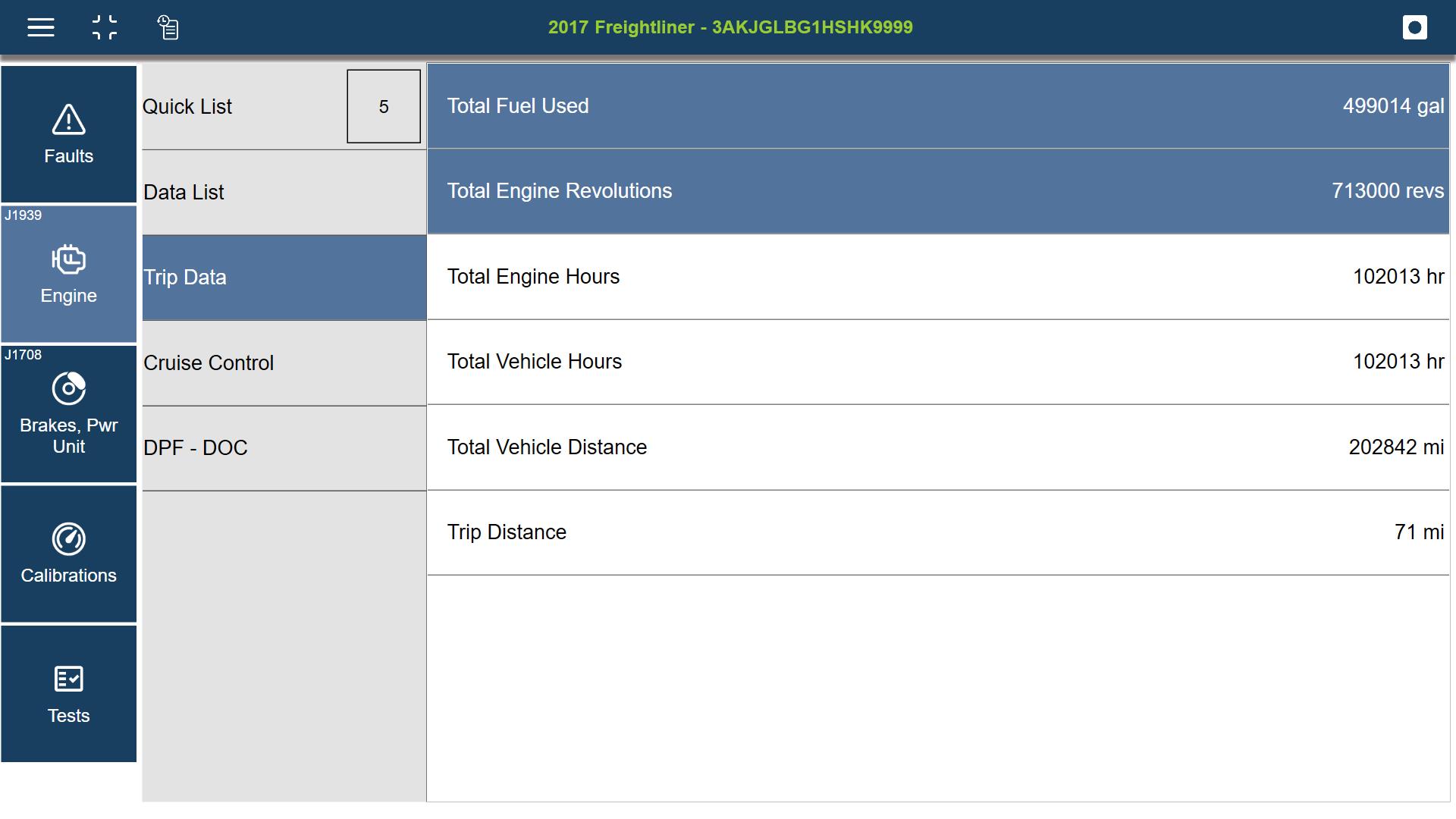1456x819 pixels.
Task: Click the screen capture record icon
Action: (1414, 28)
